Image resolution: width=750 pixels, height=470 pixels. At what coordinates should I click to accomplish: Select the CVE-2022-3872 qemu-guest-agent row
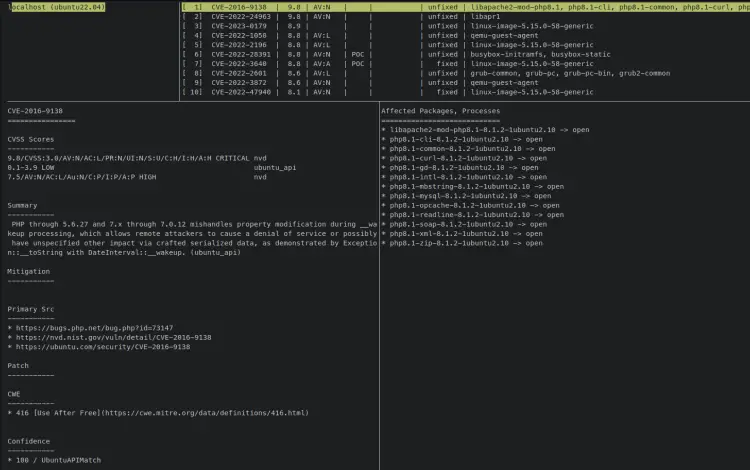(x=360, y=83)
